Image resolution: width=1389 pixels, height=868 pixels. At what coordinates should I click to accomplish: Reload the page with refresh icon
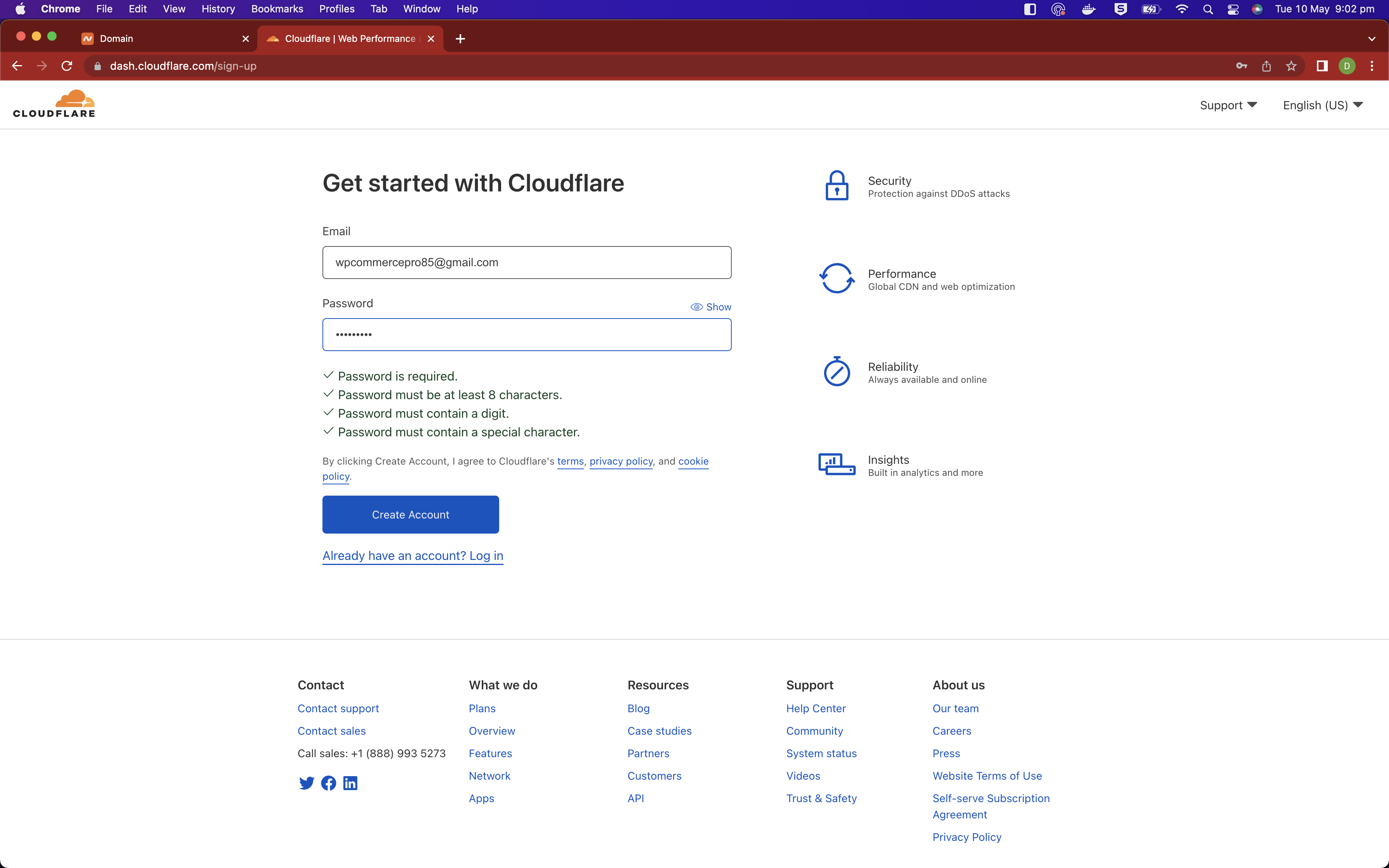(67, 66)
